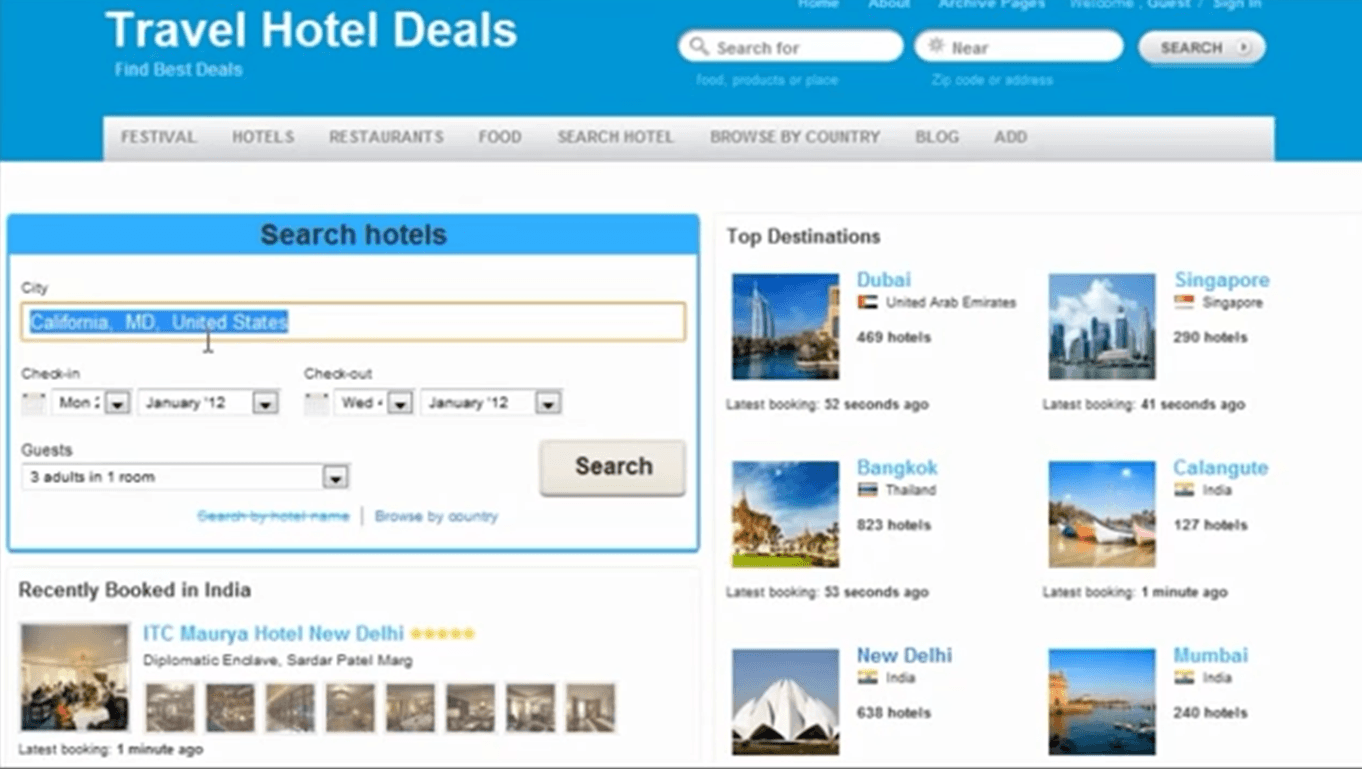Open the Guests room selection dropdown

tap(185, 477)
